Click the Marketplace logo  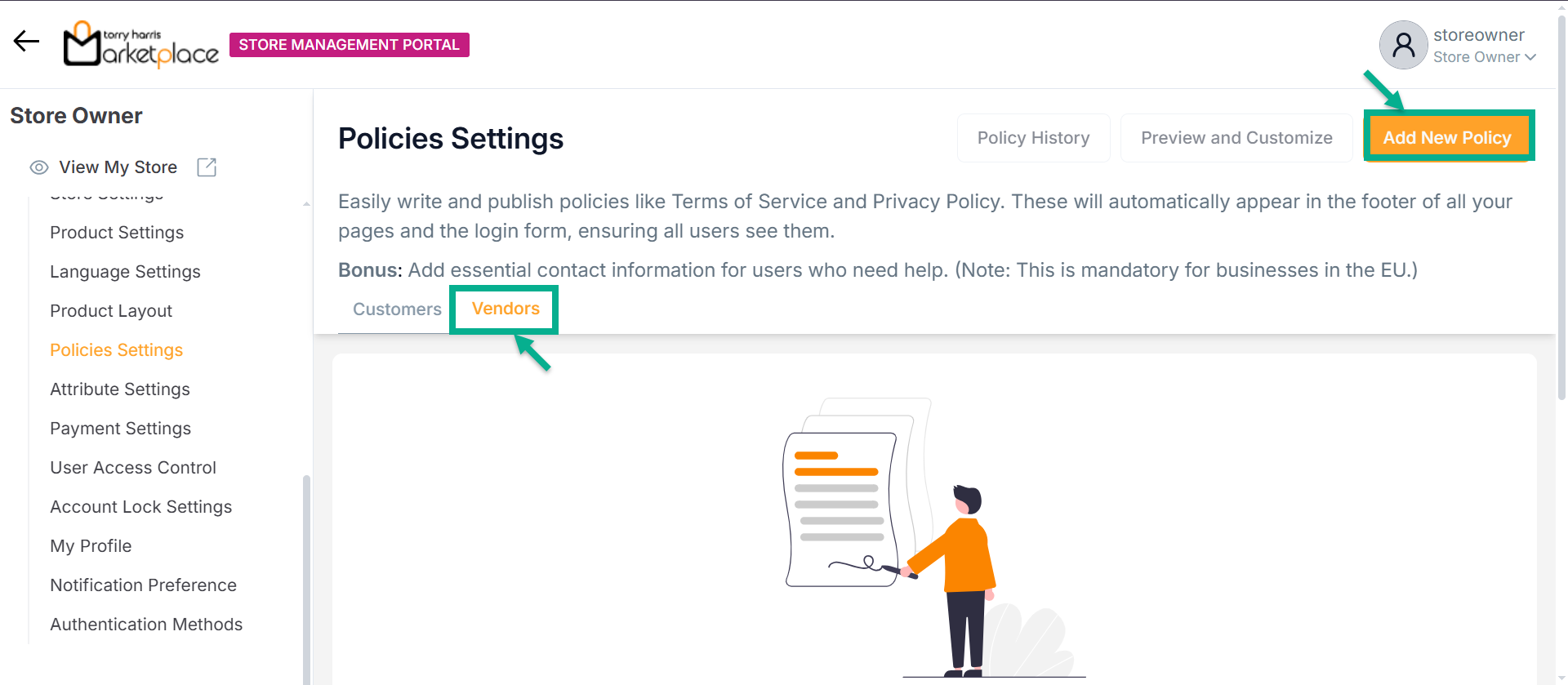tap(141, 44)
